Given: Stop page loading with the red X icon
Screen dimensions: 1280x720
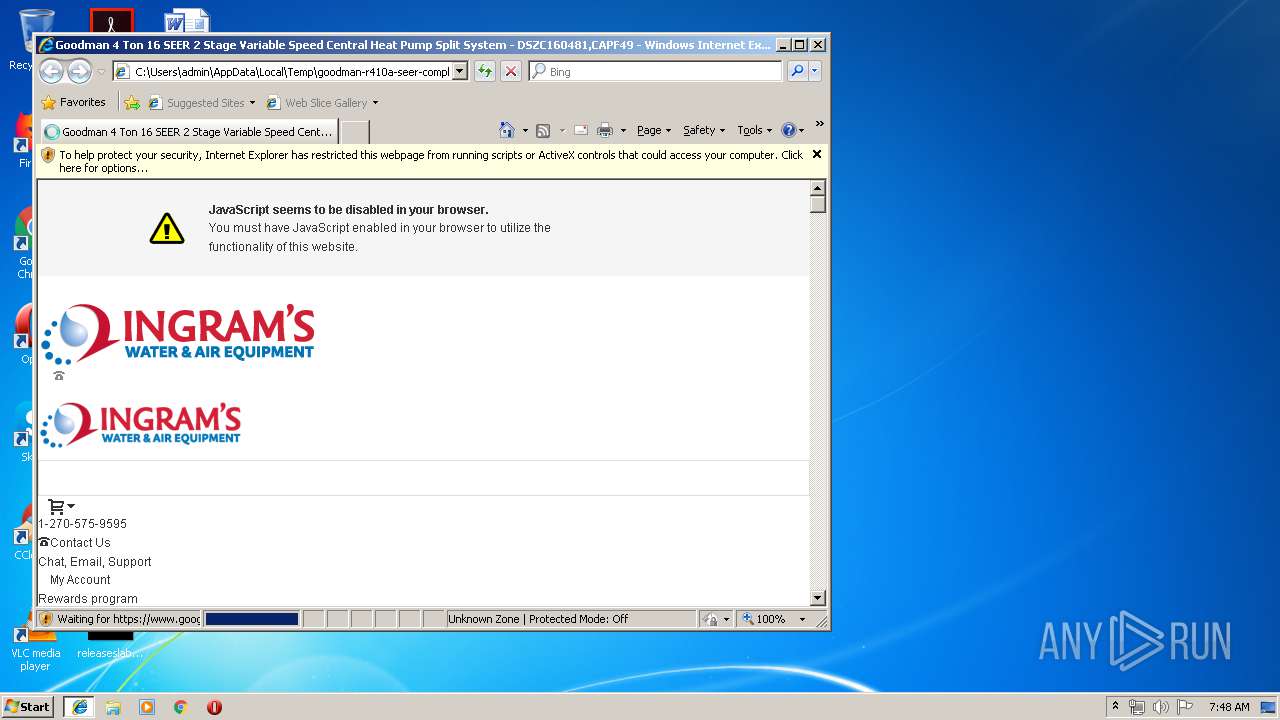Looking at the screenshot, I should click(x=511, y=71).
